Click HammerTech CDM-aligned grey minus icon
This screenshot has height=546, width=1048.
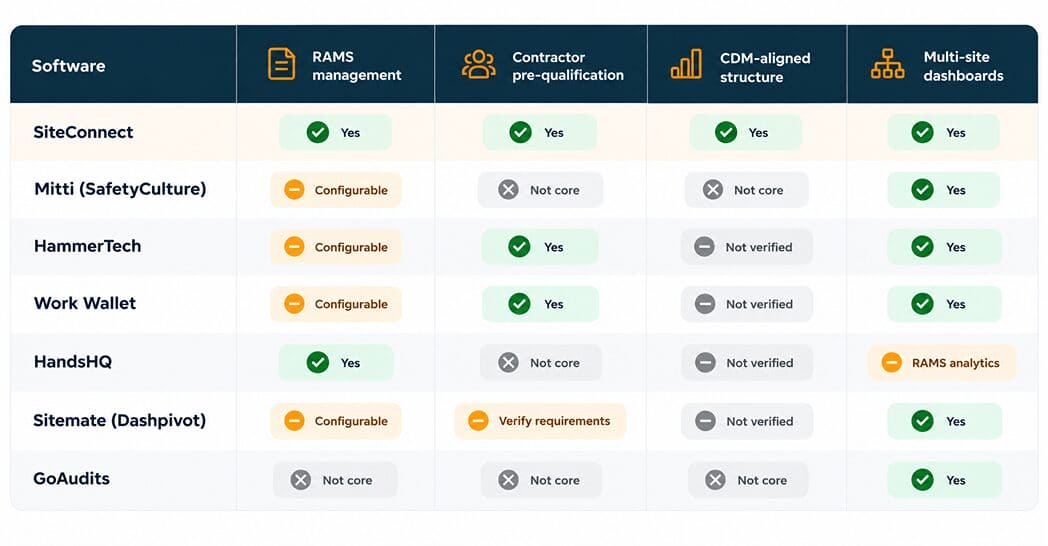click(x=704, y=247)
